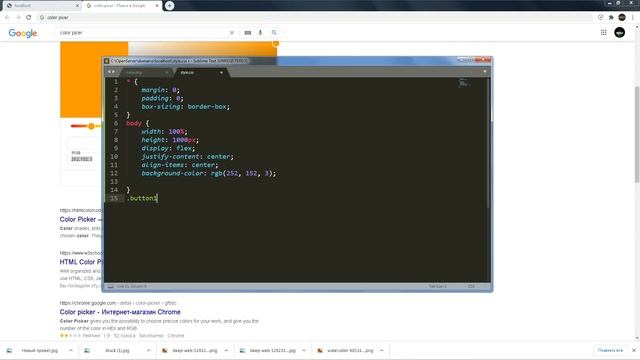Screen dimensions: 640x360
Task: Go forward in Chrome history
Action: pos(18,18)
